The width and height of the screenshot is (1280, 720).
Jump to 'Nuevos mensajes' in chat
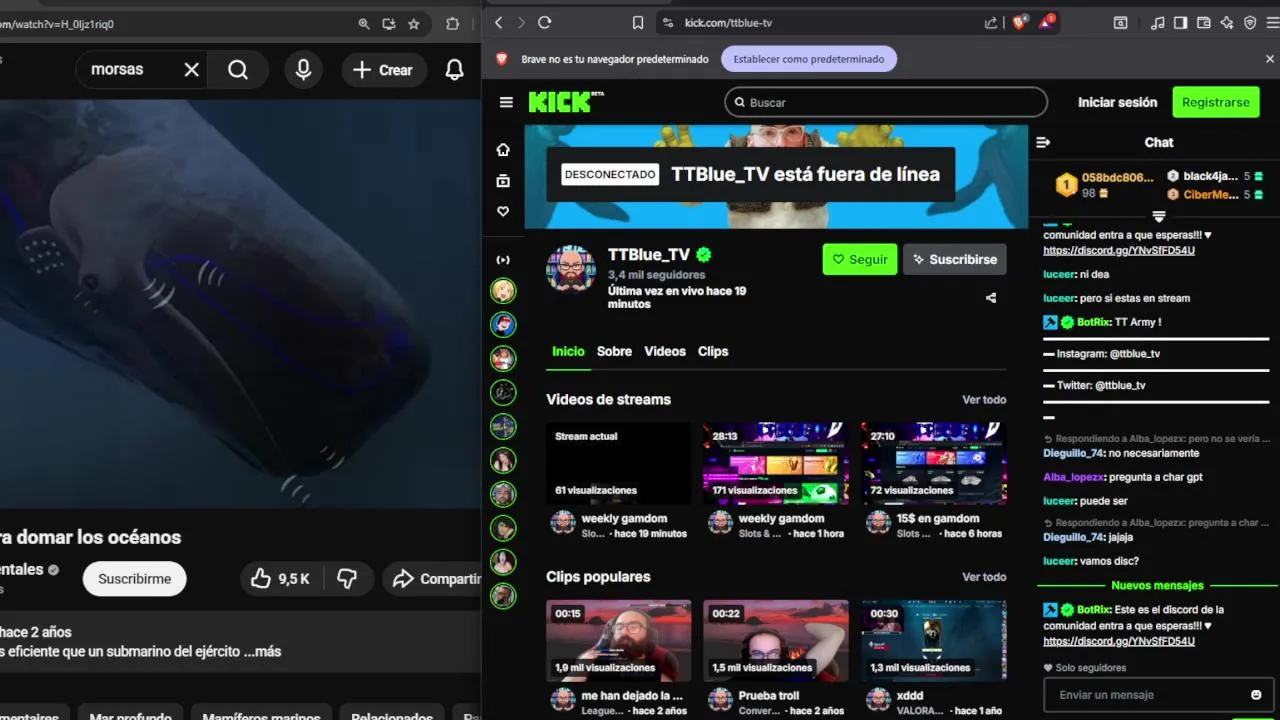[1157, 586]
